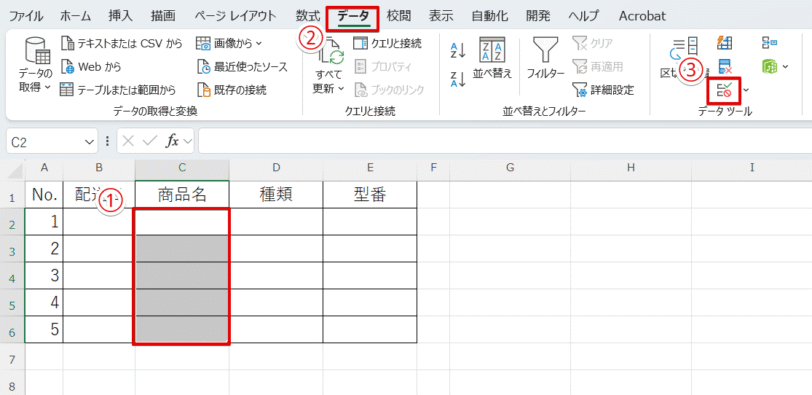
Task: Click すべて更新 refresh button
Action: click(329, 66)
